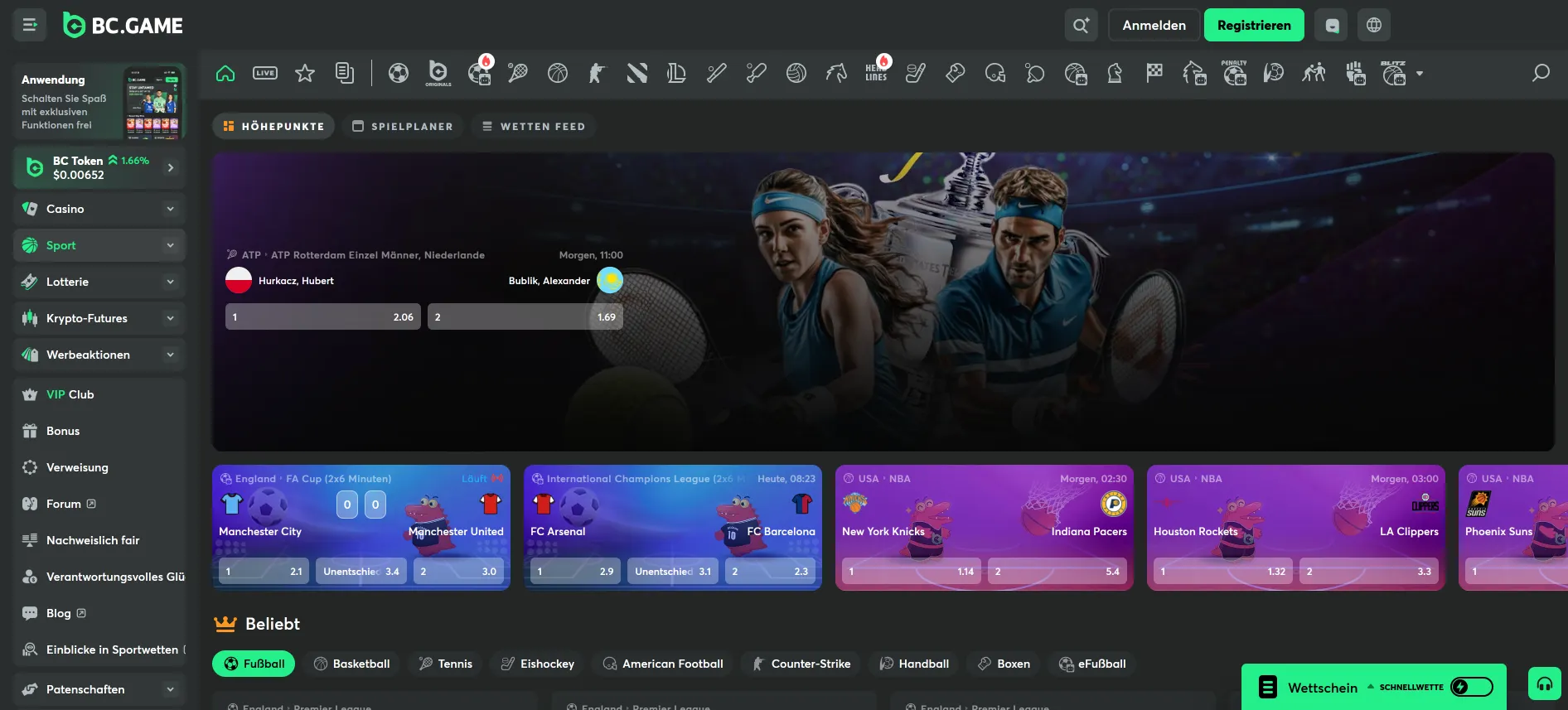Select Eishockey popular filter
This screenshot has height=710, width=1568.
(537, 664)
